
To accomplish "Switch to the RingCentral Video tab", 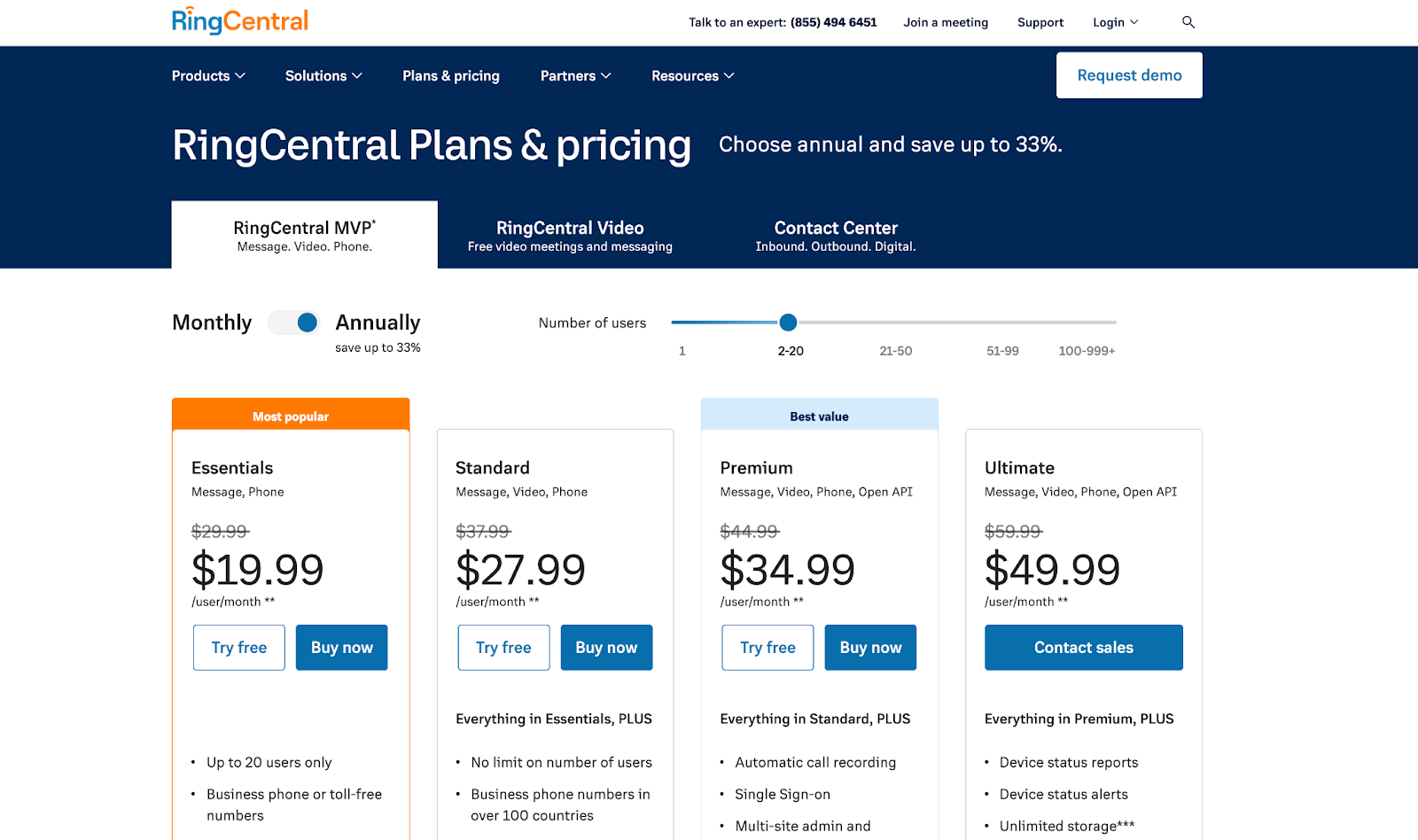I will pos(570,235).
